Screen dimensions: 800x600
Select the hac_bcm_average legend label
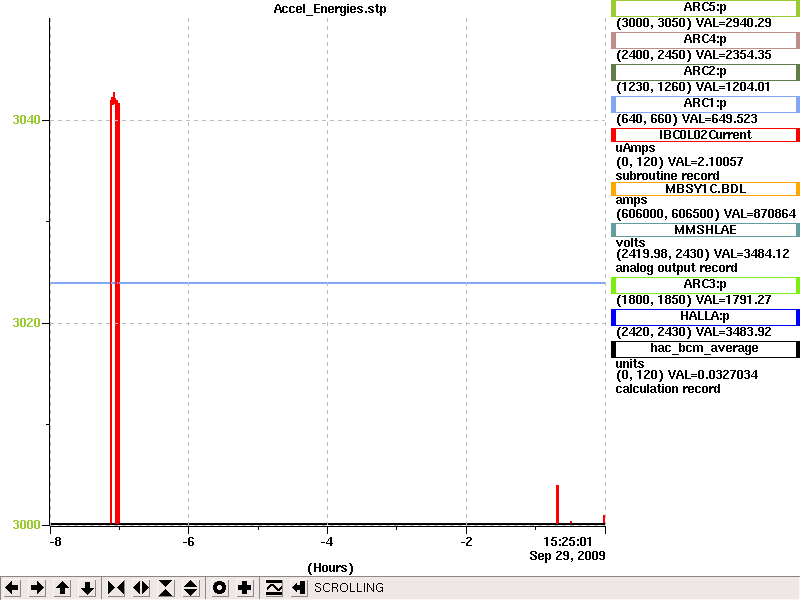tap(705, 349)
